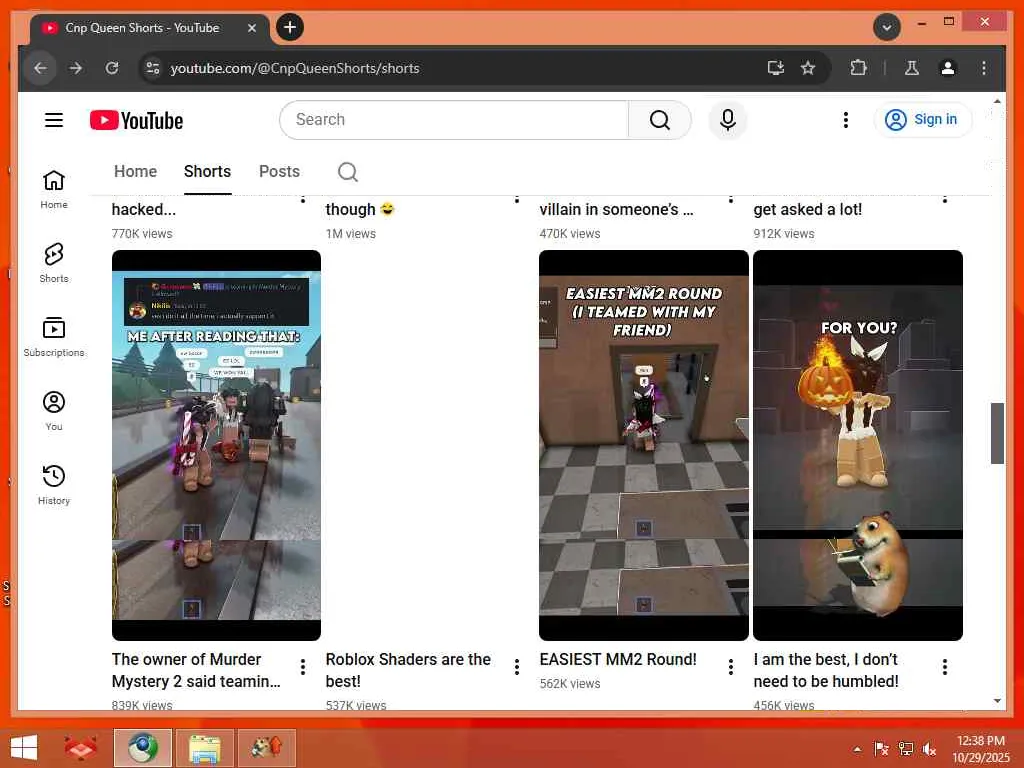Image resolution: width=1024 pixels, height=768 pixels.
Task: Open Subscriptions in the left sidebar
Action: pyautogui.click(x=54, y=336)
